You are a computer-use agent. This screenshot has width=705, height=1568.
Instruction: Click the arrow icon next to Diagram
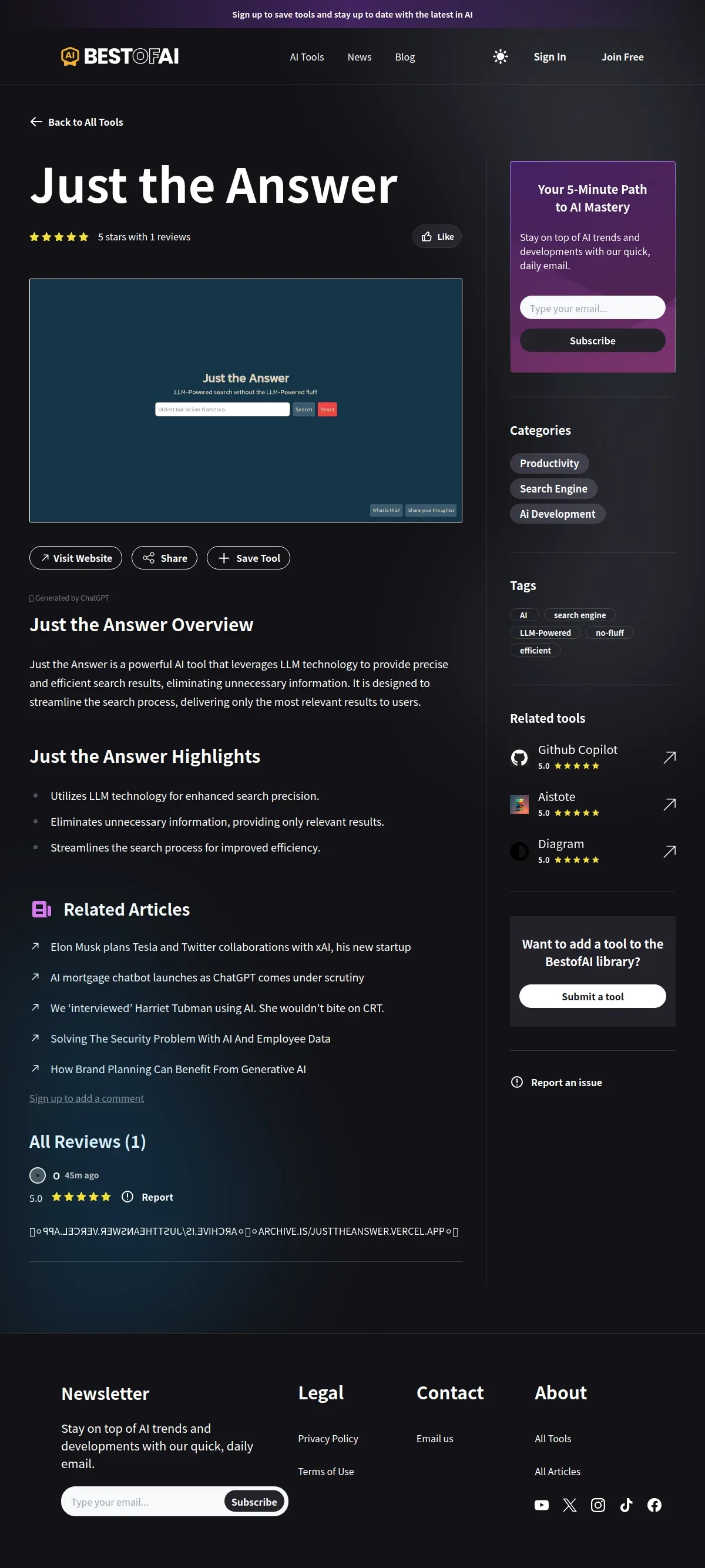coord(669,852)
